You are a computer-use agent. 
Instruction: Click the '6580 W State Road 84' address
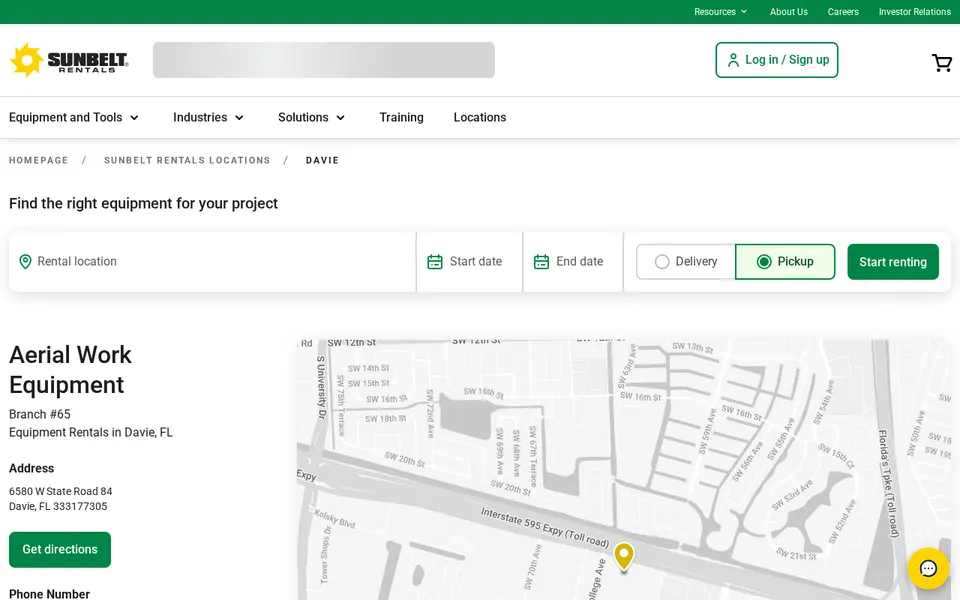61,492
